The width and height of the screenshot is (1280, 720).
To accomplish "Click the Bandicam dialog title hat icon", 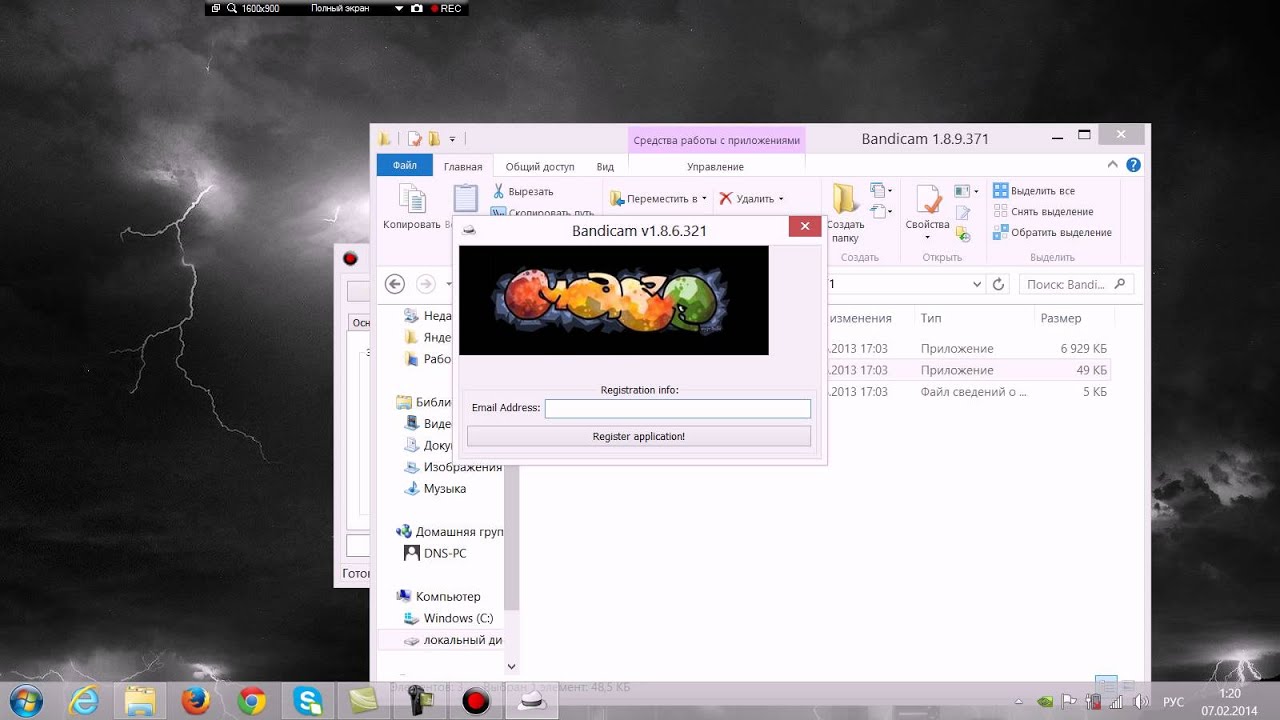I will click(468, 231).
